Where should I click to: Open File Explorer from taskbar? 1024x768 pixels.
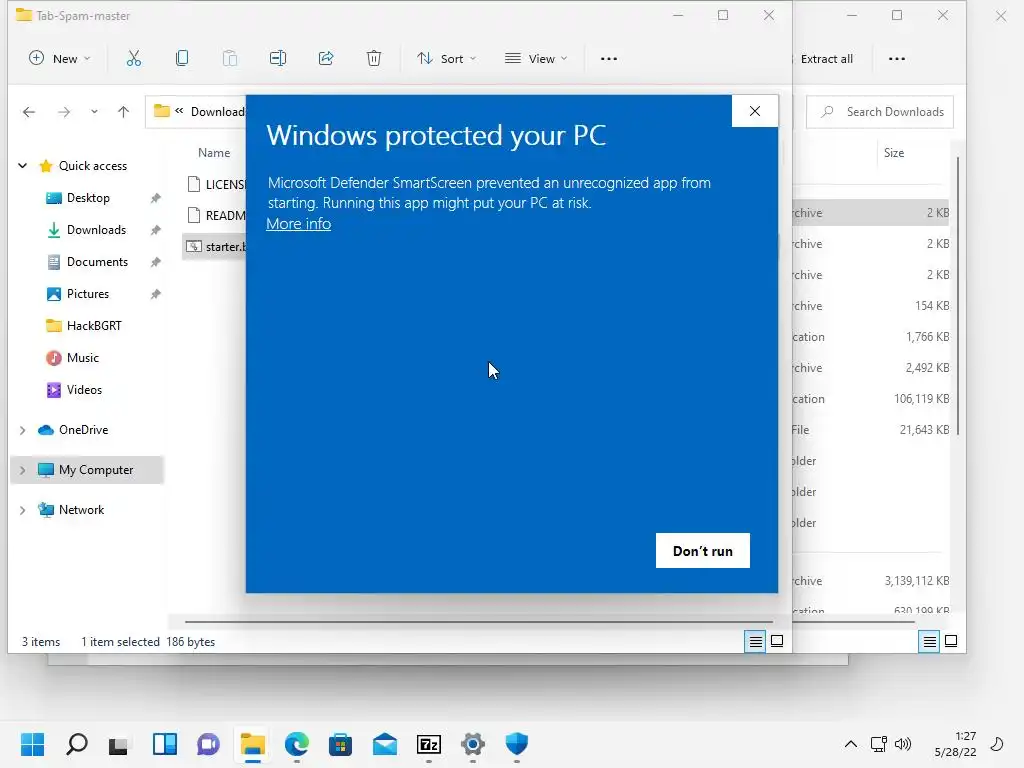pos(253,744)
